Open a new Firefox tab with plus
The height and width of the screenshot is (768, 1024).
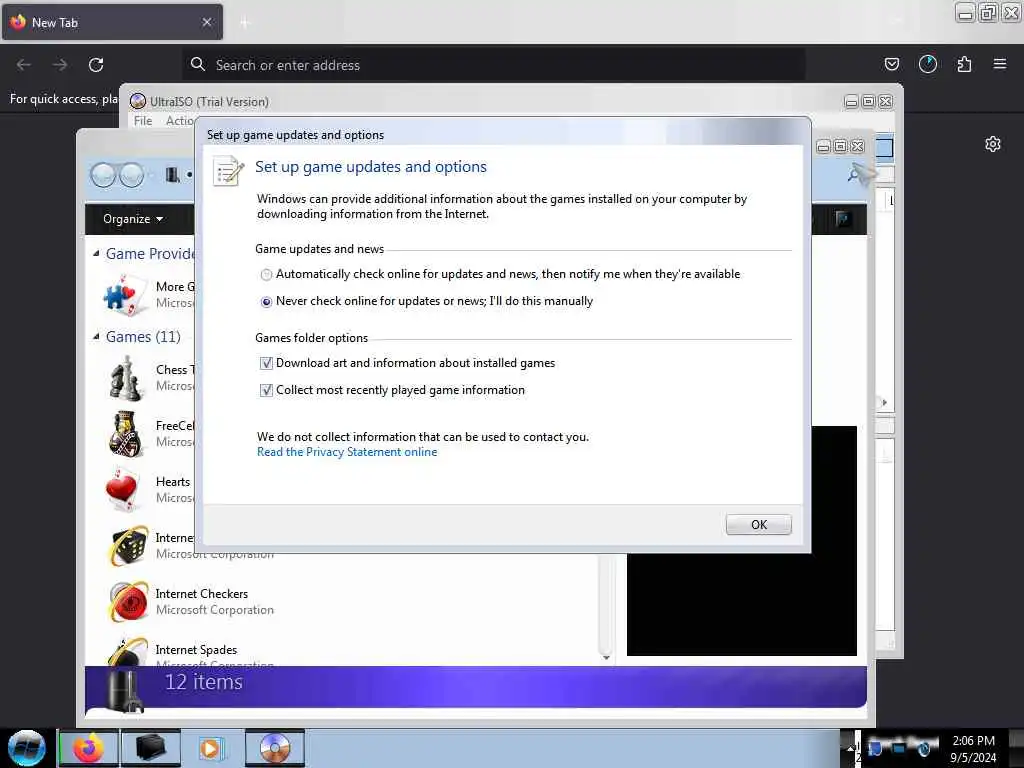pyautogui.click(x=245, y=23)
